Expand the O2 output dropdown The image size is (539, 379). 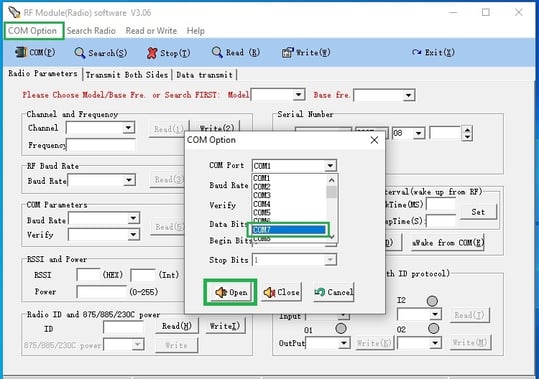[435, 343]
